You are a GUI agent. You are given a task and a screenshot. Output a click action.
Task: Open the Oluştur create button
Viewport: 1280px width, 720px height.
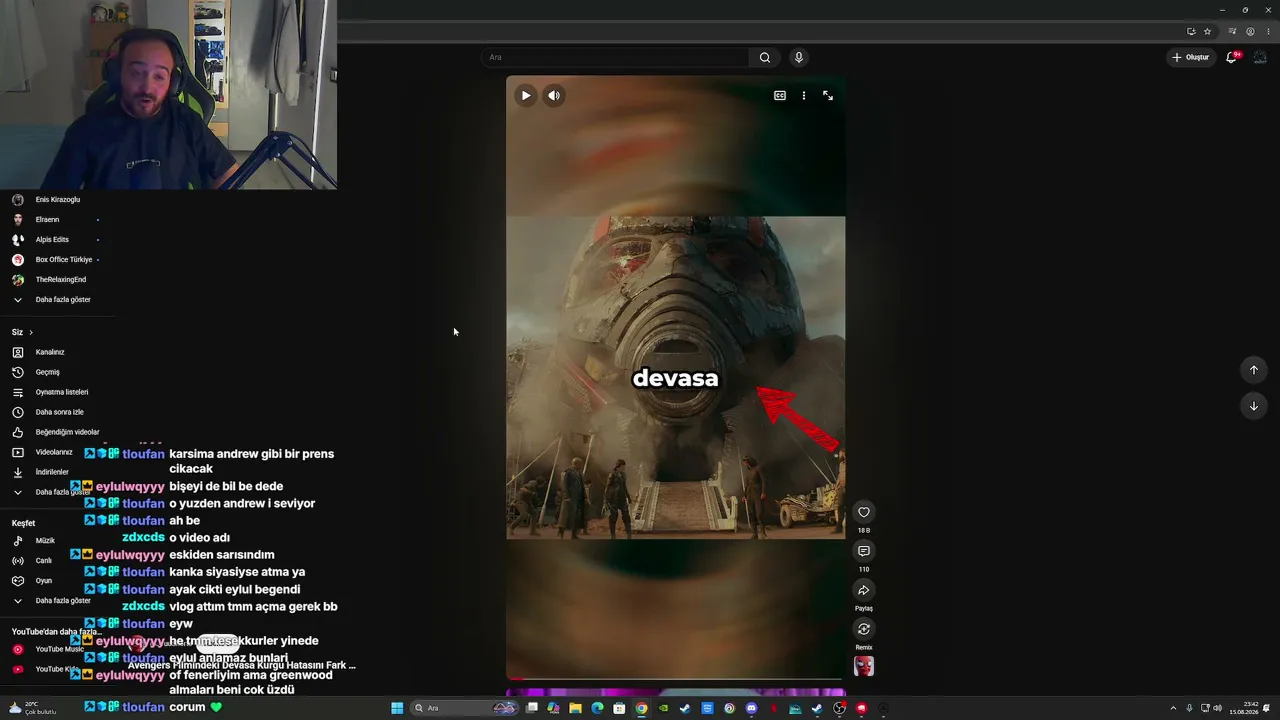(x=1191, y=57)
